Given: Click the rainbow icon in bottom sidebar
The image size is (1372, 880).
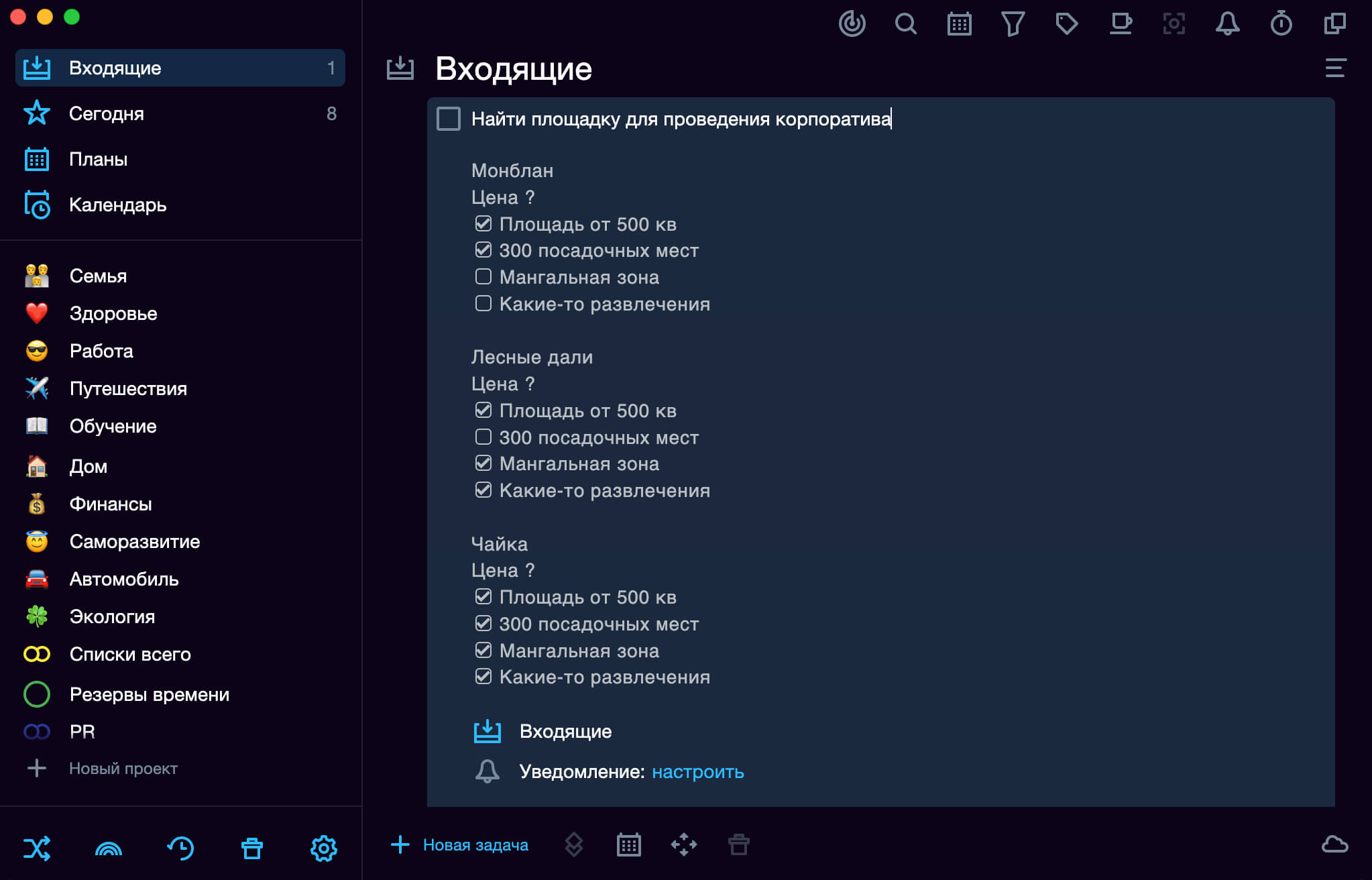Looking at the screenshot, I should pos(109,848).
